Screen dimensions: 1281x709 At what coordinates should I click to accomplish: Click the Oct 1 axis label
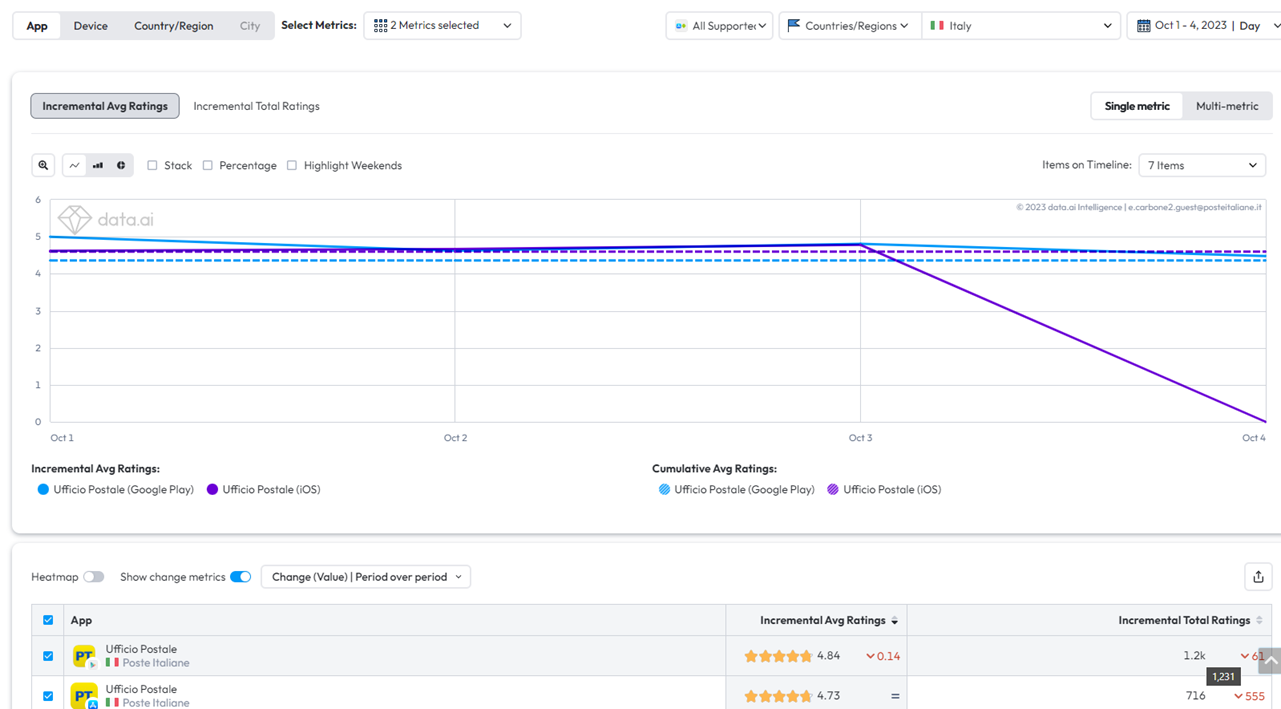pyautogui.click(x=62, y=438)
